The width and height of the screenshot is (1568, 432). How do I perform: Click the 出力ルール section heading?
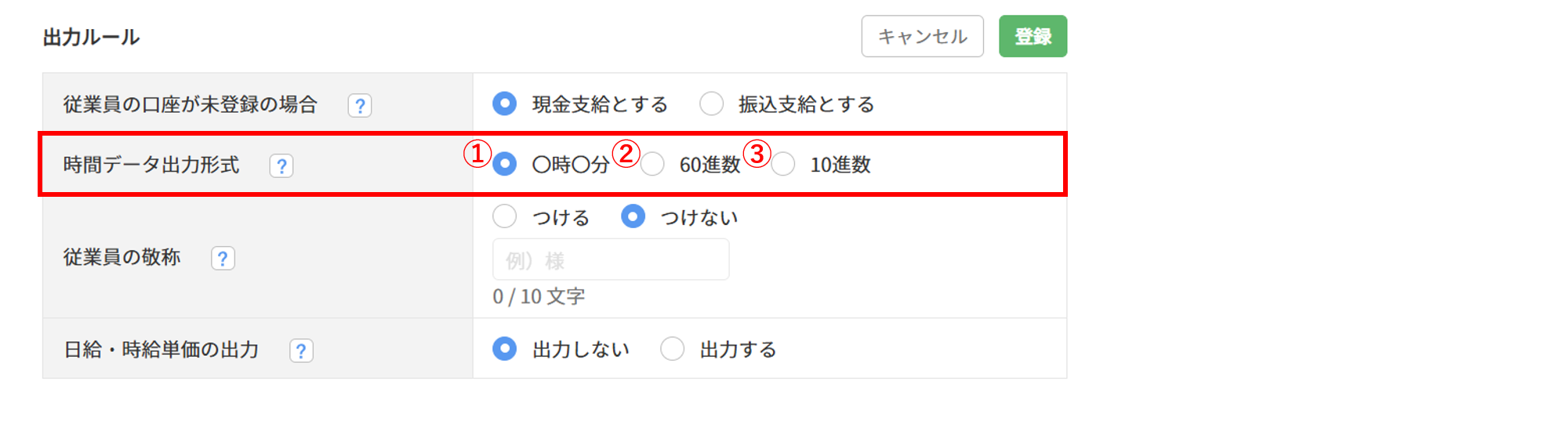point(91,37)
